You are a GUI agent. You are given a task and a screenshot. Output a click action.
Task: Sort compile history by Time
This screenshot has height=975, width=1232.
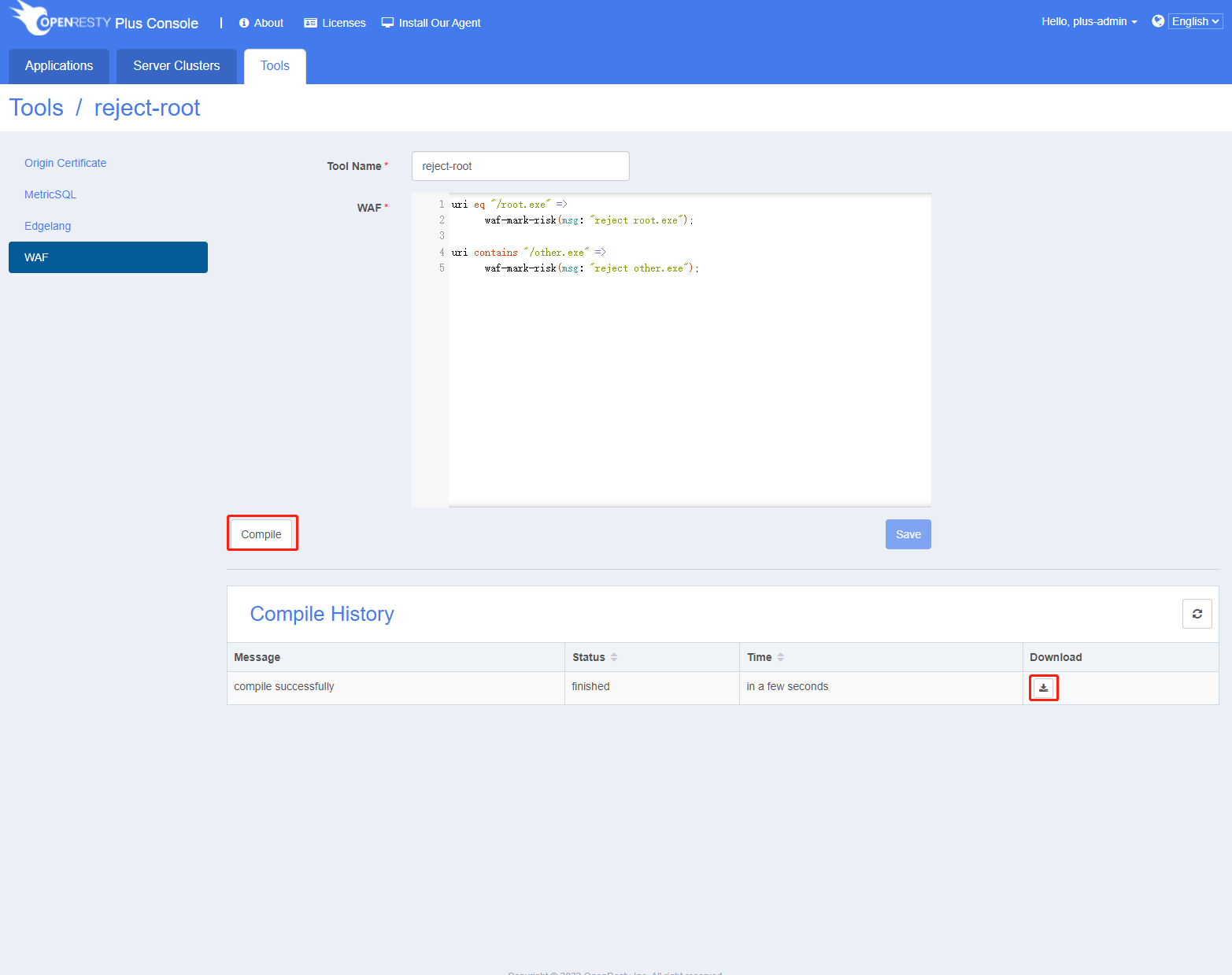[780, 657]
